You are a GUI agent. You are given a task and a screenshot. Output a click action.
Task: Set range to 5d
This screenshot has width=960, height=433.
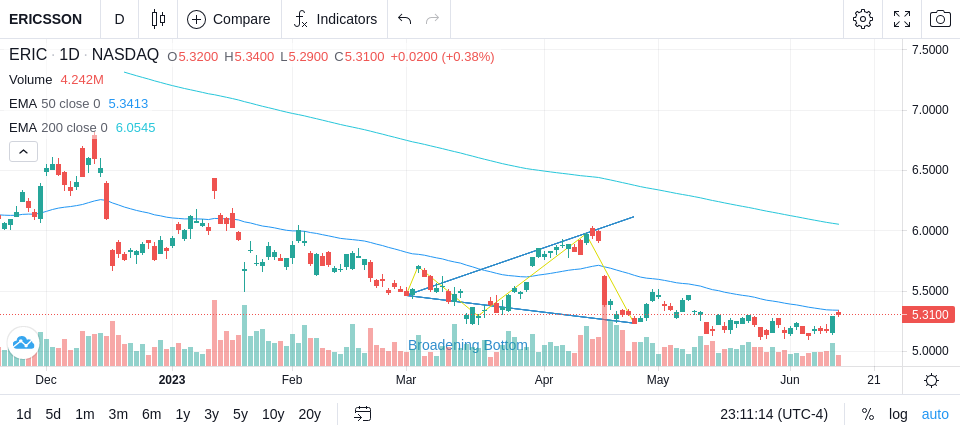tap(53, 414)
